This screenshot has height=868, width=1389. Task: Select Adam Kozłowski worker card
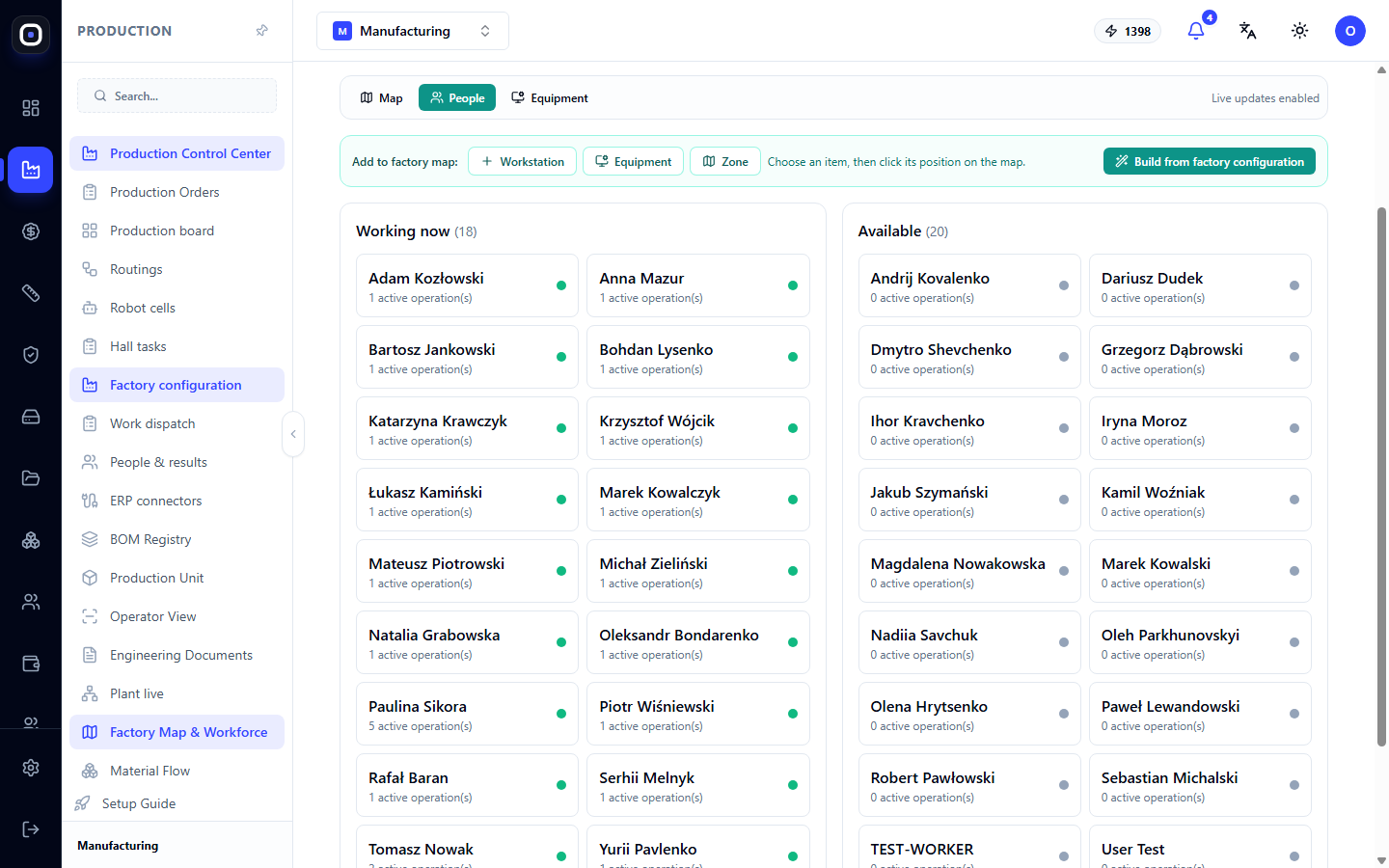467,285
